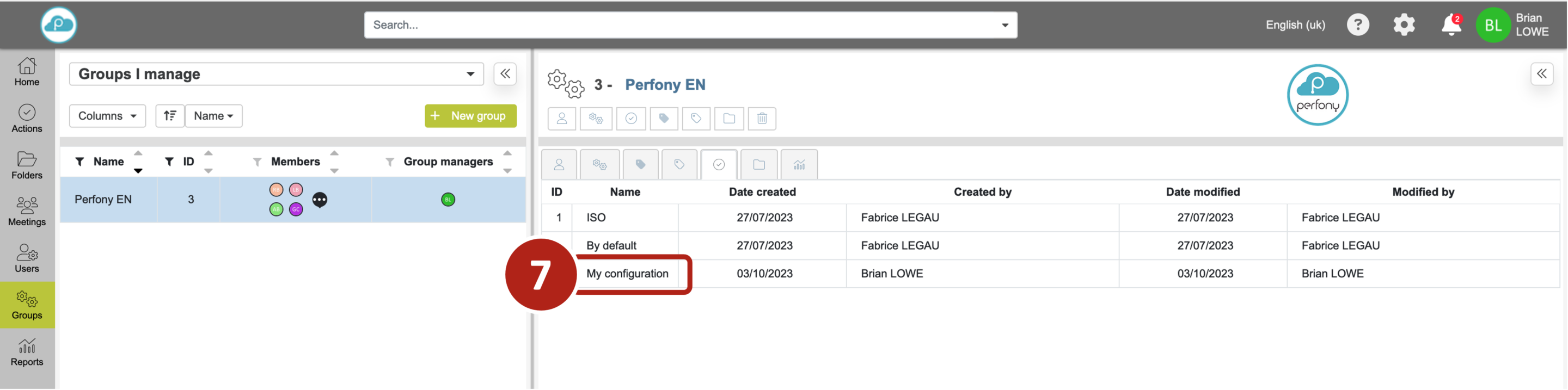This screenshot has height=390, width=1568.
Task: Go to Reports in left sidebar
Action: pyautogui.click(x=27, y=352)
